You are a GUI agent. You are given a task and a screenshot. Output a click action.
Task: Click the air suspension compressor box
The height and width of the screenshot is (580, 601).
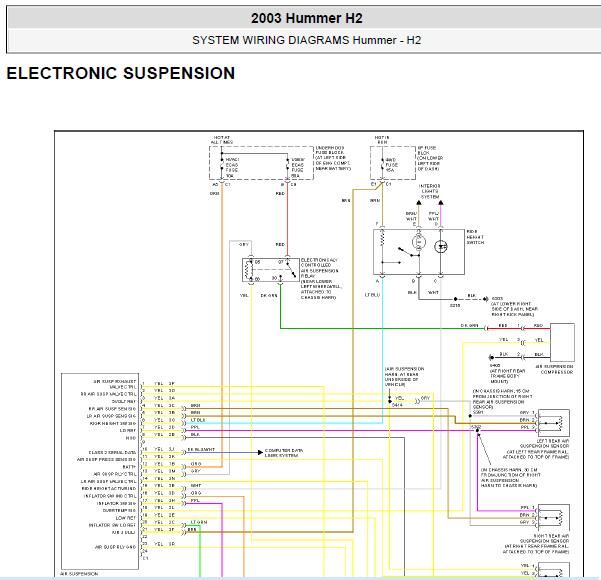(562, 342)
